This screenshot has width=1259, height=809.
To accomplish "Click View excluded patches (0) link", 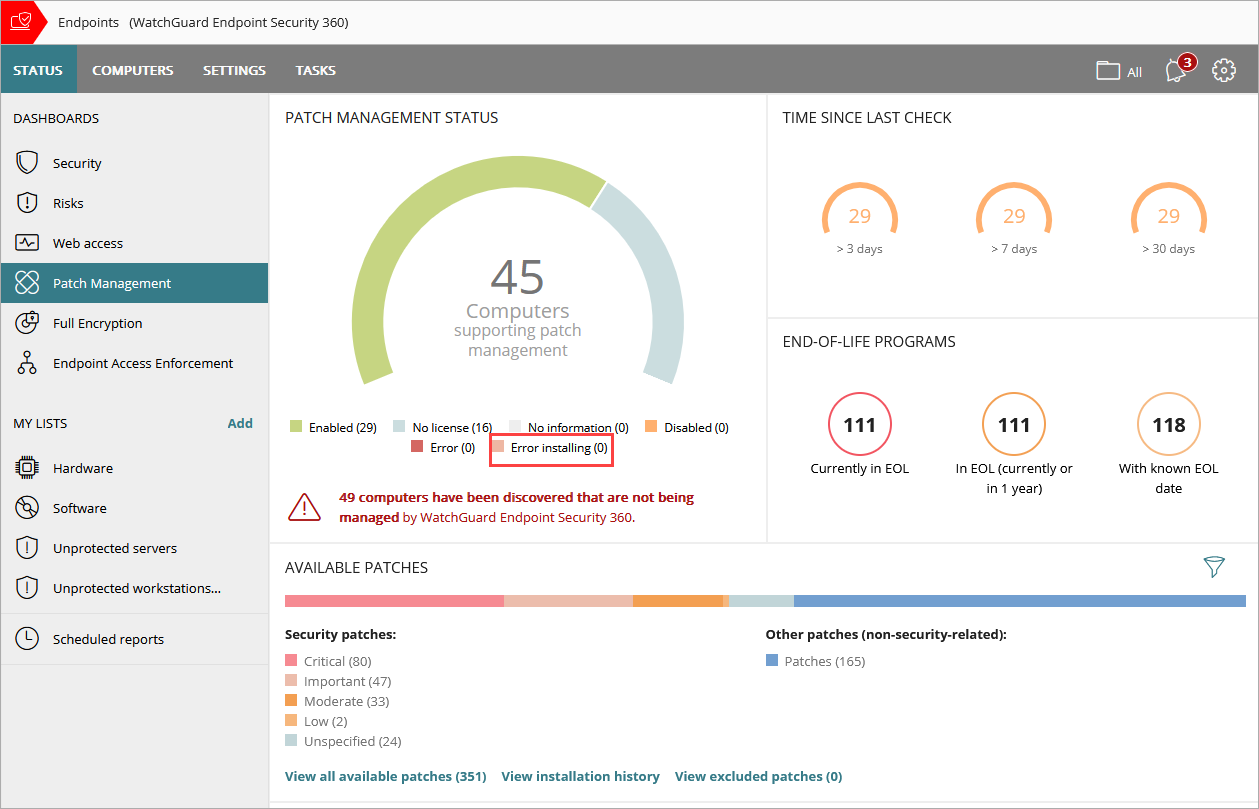I will 758,776.
